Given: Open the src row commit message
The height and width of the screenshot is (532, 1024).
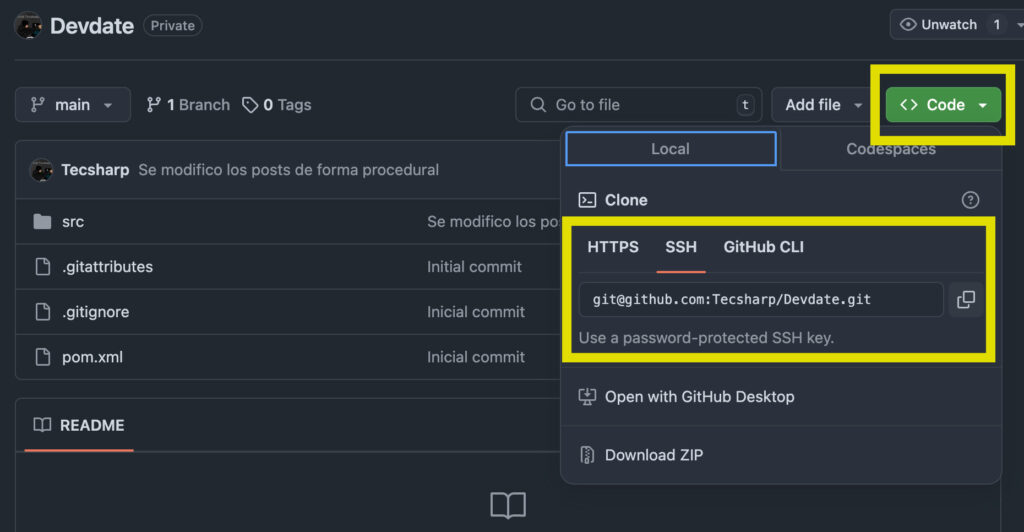Looking at the screenshot, I should 493,221.
